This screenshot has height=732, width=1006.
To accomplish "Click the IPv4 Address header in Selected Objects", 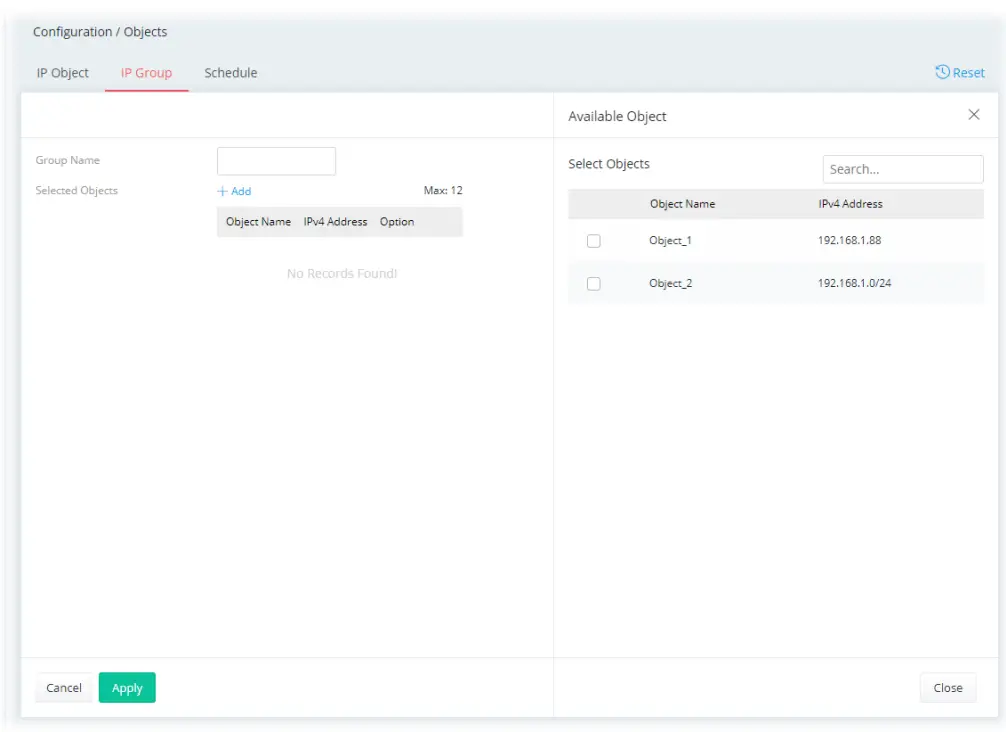I will pyautogui.click(x=335, y=222).
